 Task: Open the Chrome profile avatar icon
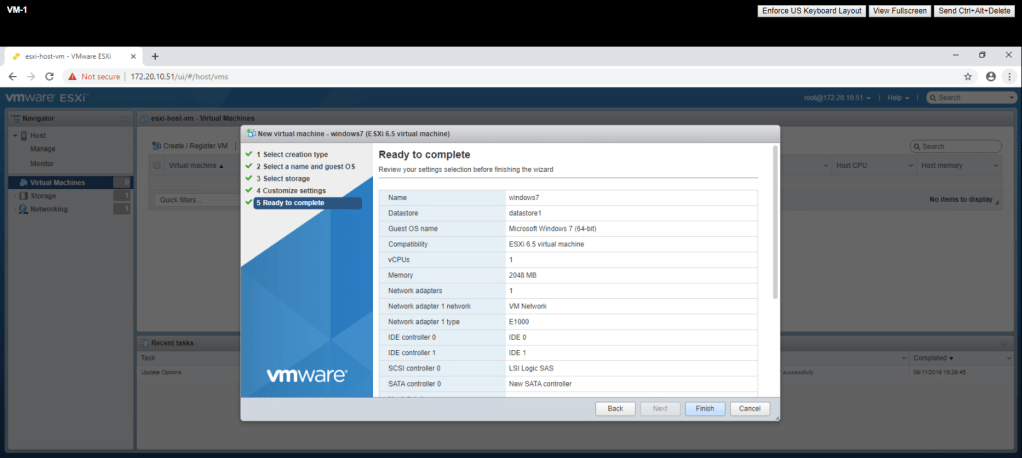click(x=991, y=76)
